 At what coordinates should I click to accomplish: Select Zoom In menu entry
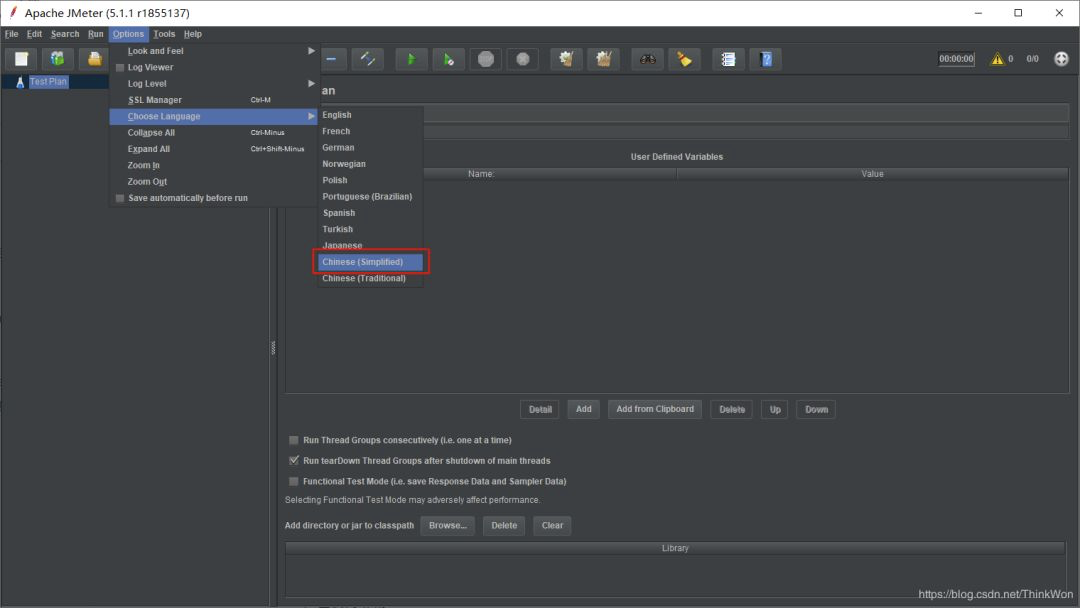pyautogui.click(x=214, y=165)
